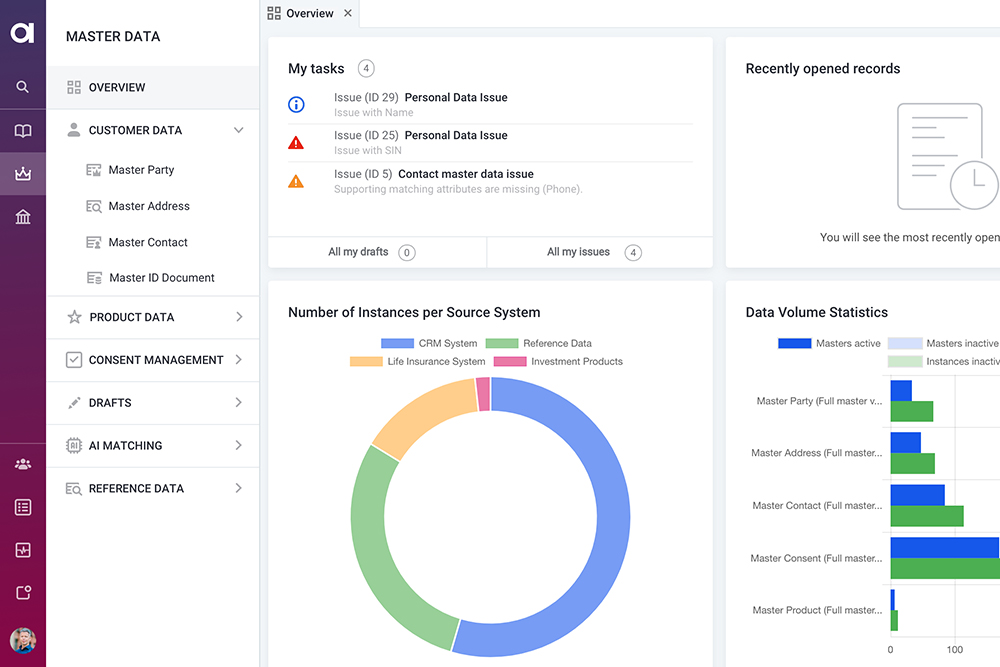
Task: Click the users group sidebar icon
Action: (22, 464)
